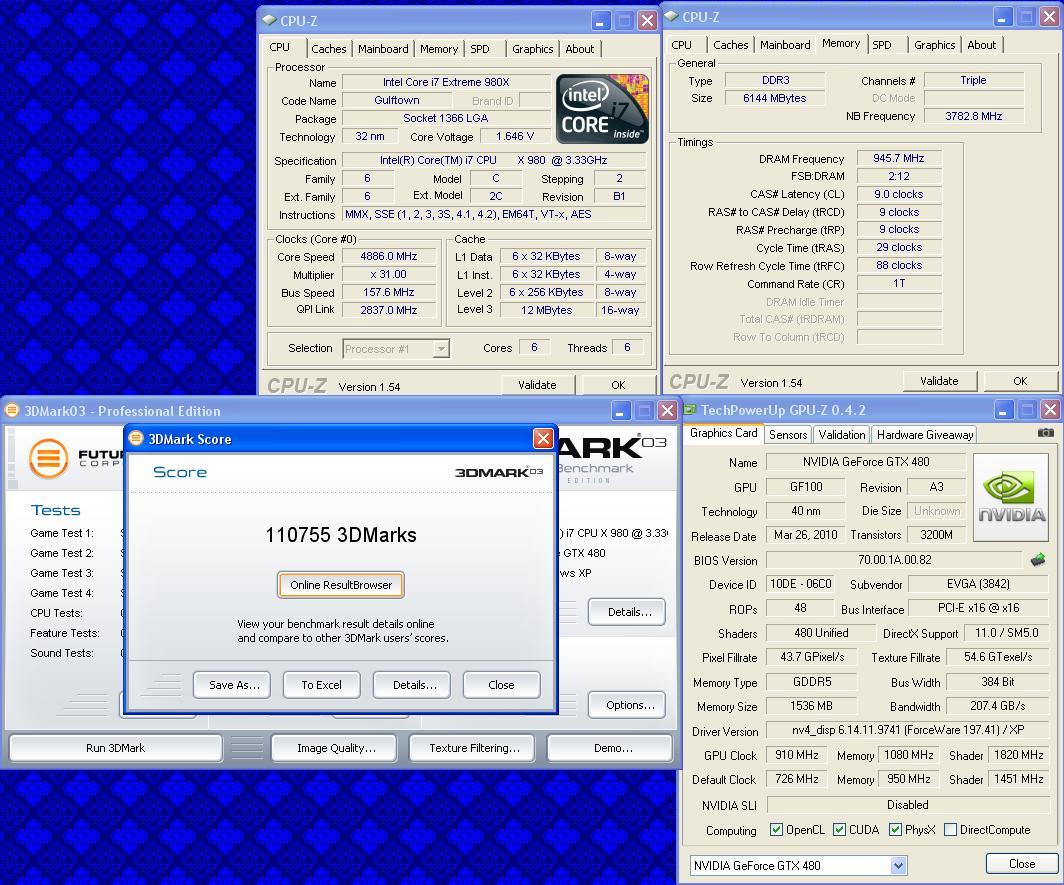Open About tab in left CPU-Z

[580, 49]
